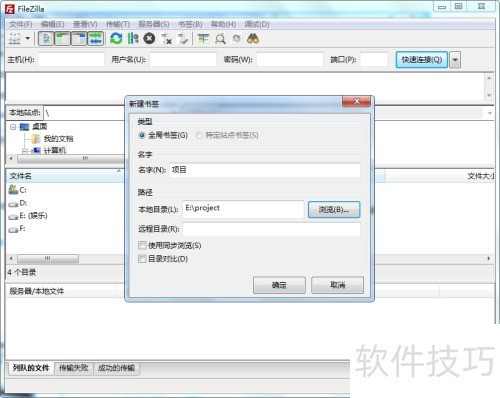Focus the 密码(W) password field

(x=290, y=60)
